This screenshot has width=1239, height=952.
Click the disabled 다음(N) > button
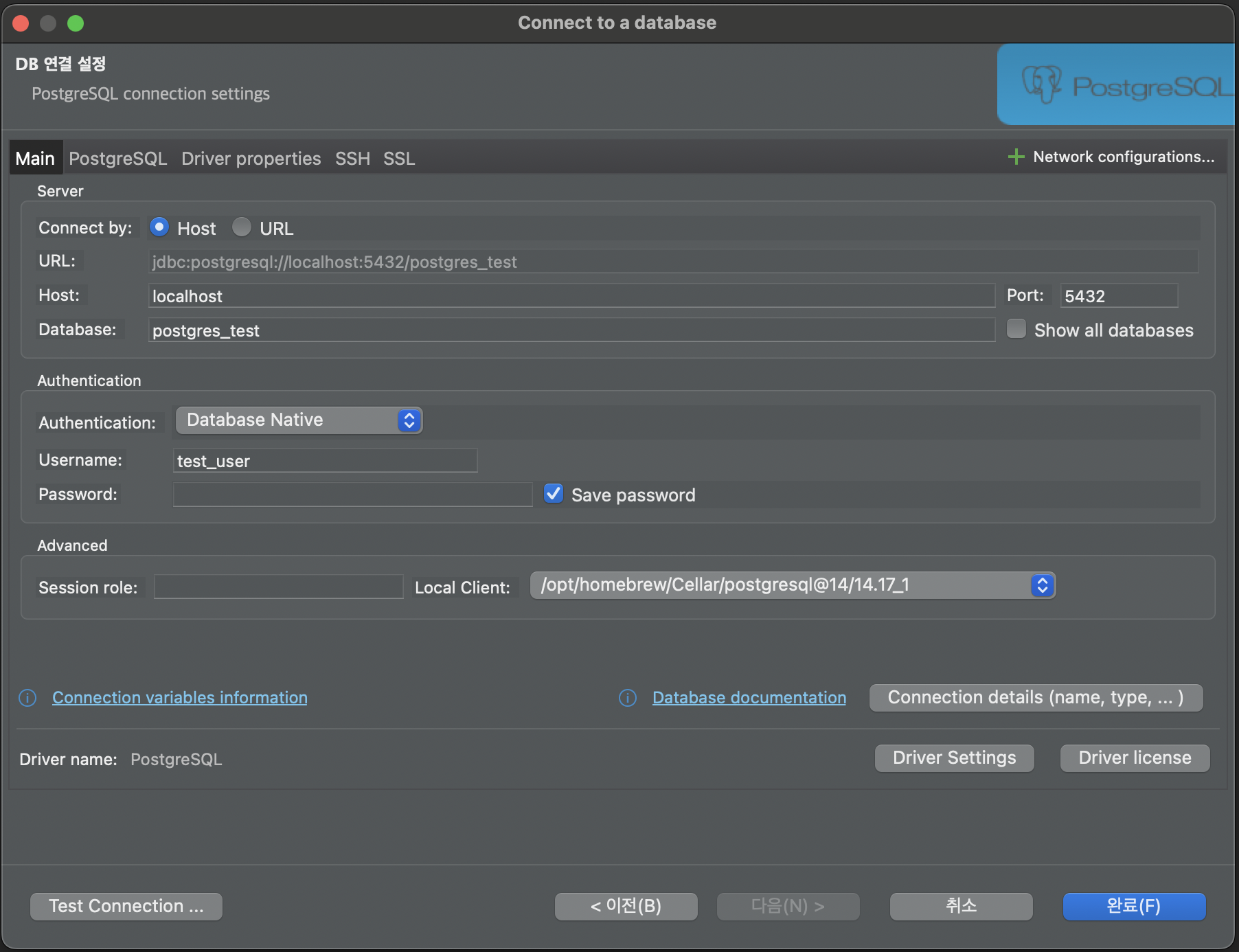pos(788,907)
